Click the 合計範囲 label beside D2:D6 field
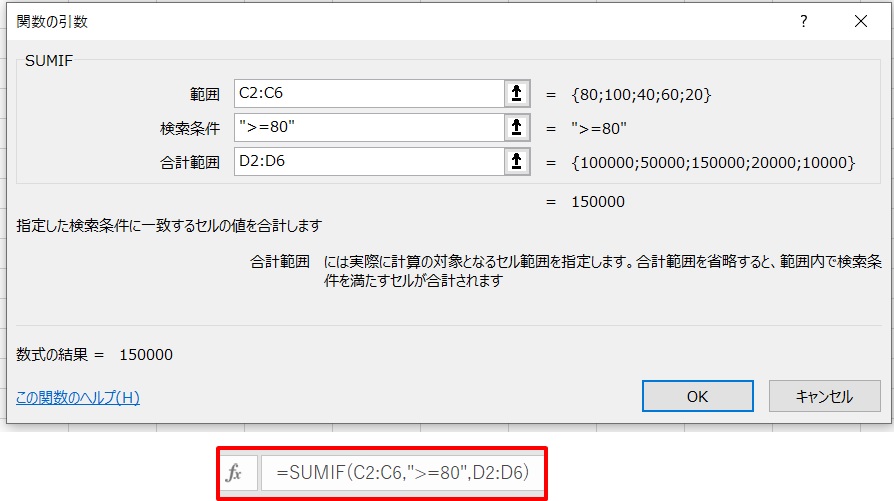 click(190, 163)
